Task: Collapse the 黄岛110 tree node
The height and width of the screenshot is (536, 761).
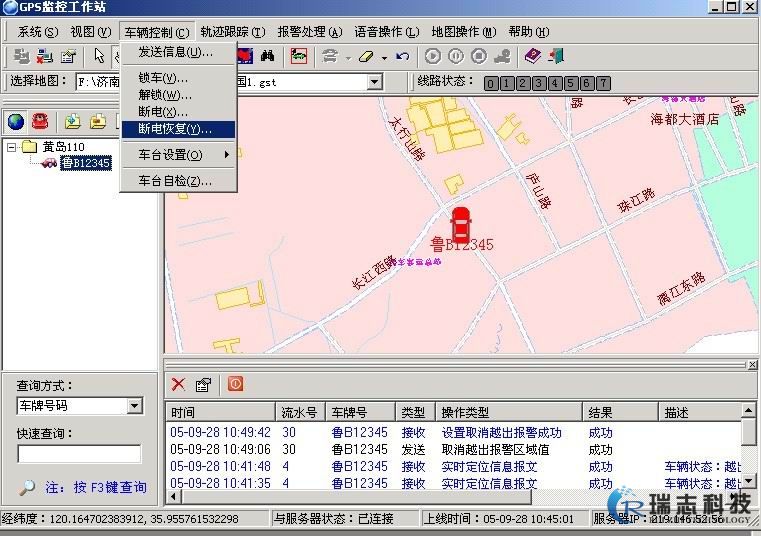Action: pyautogui.click(x=11, y=147)
